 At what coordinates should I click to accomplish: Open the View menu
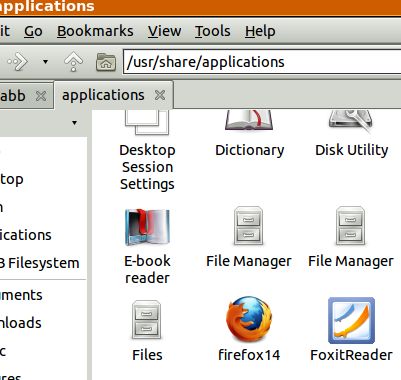click(x=165, y=31)
